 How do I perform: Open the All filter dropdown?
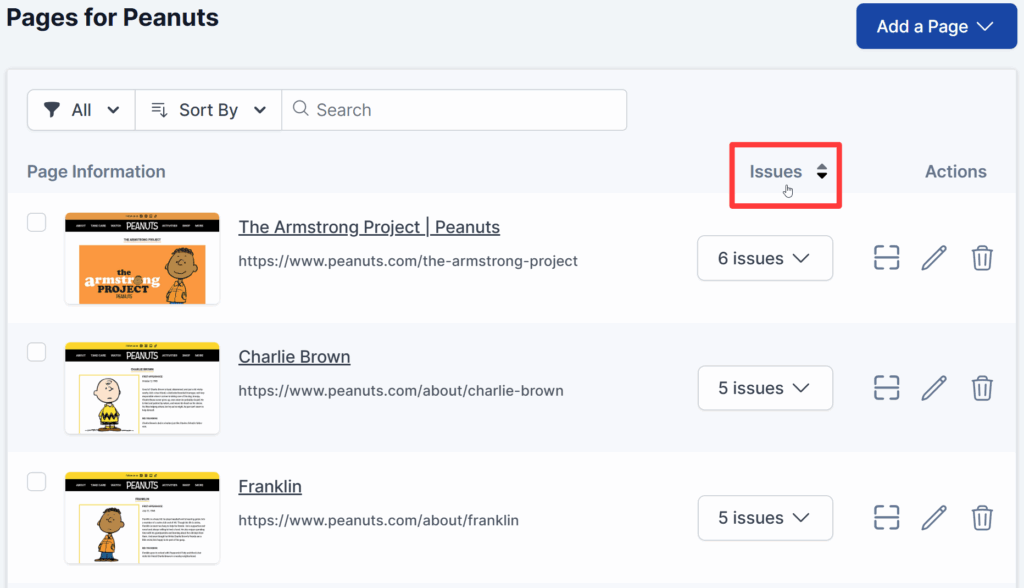[81, 110]
